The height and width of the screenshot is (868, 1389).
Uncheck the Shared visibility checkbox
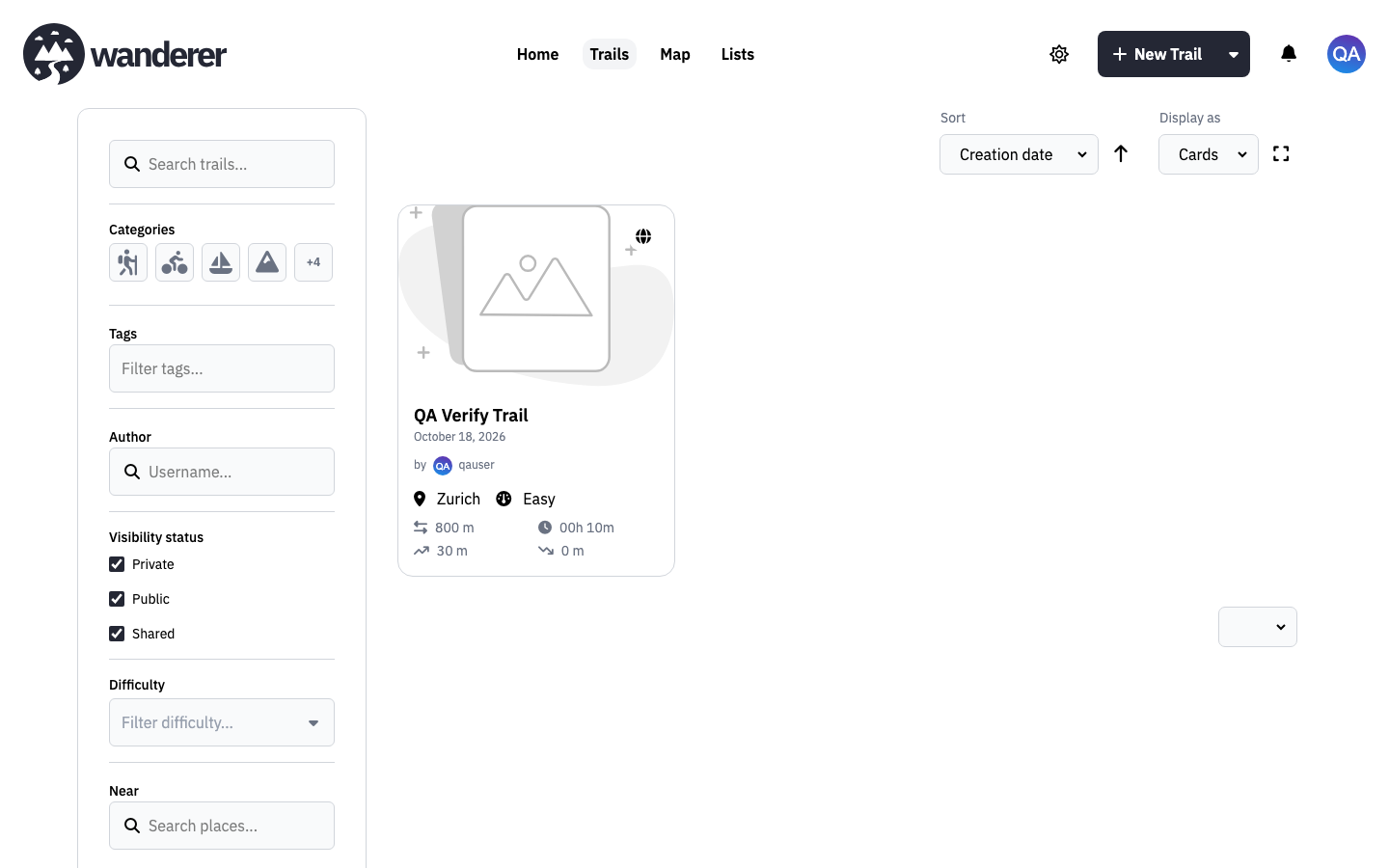coord(117,634)
